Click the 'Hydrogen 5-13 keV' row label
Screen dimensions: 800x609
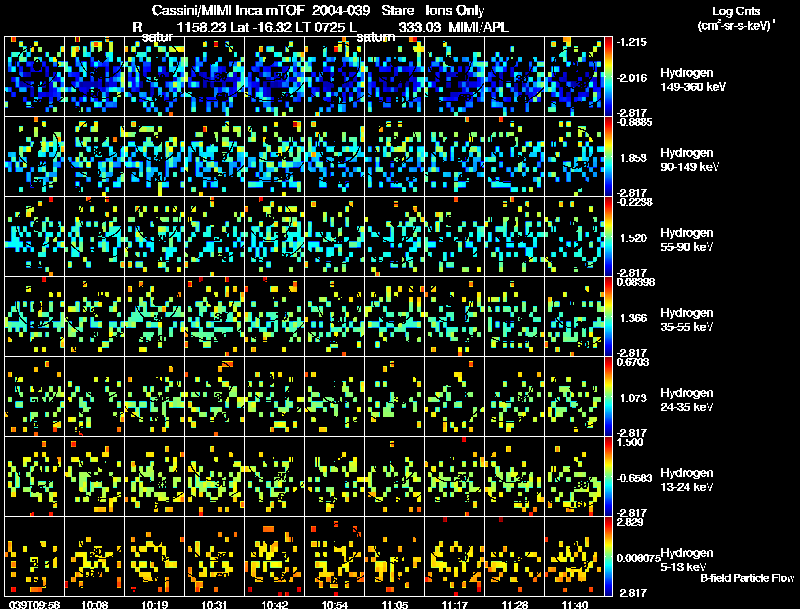[687, 560]
